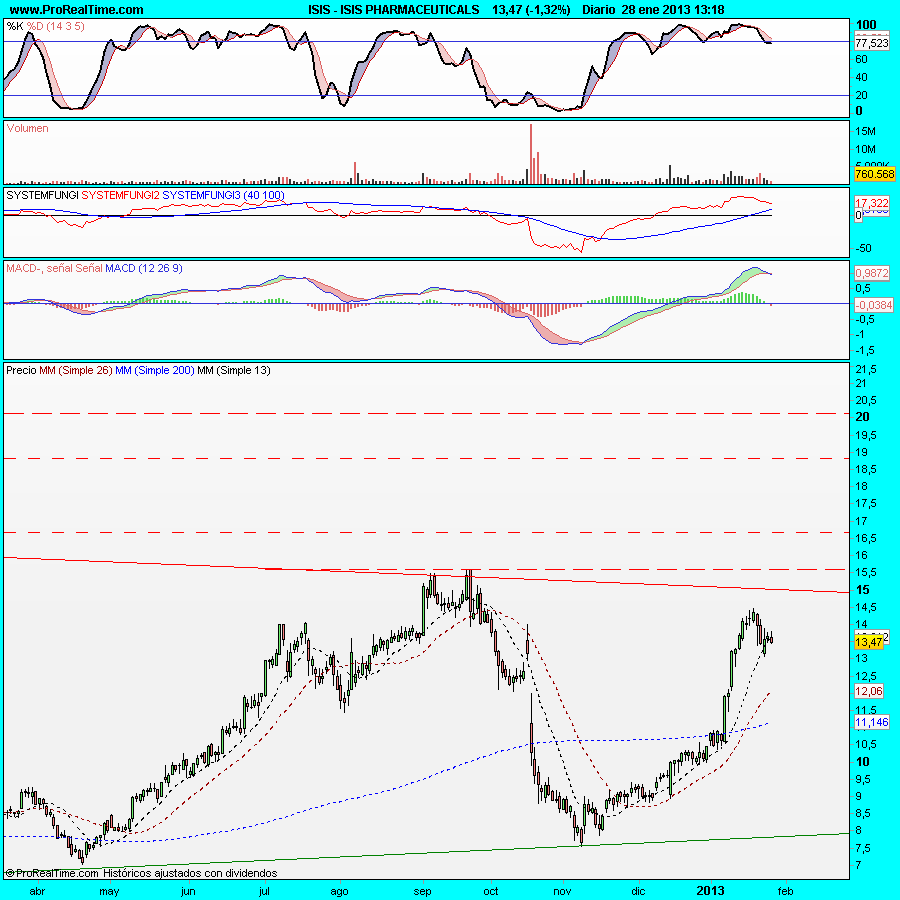Click the 2013 marker on time axis
The height and width of the screenshot is (900, 900).
click(x=710, y=889)
